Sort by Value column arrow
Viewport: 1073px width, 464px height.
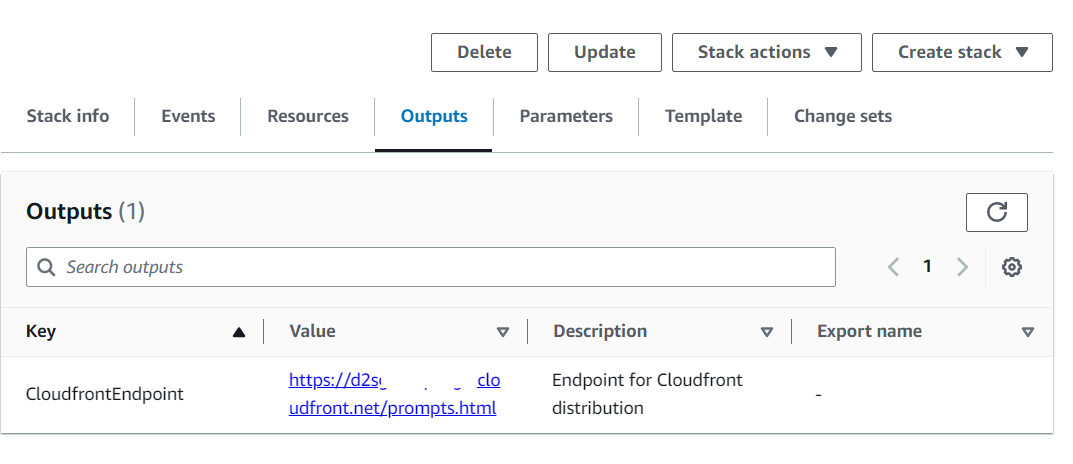503,332
